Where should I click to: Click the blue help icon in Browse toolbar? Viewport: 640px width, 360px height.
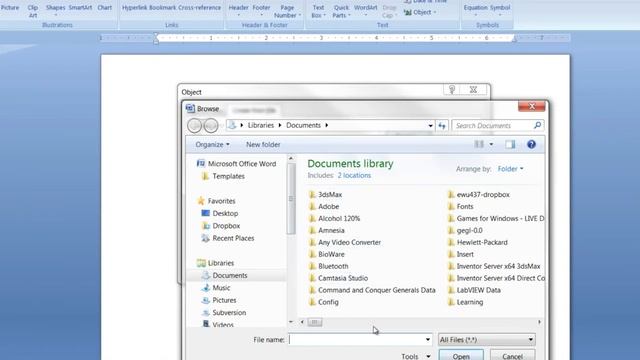click(x=531, y=144)
